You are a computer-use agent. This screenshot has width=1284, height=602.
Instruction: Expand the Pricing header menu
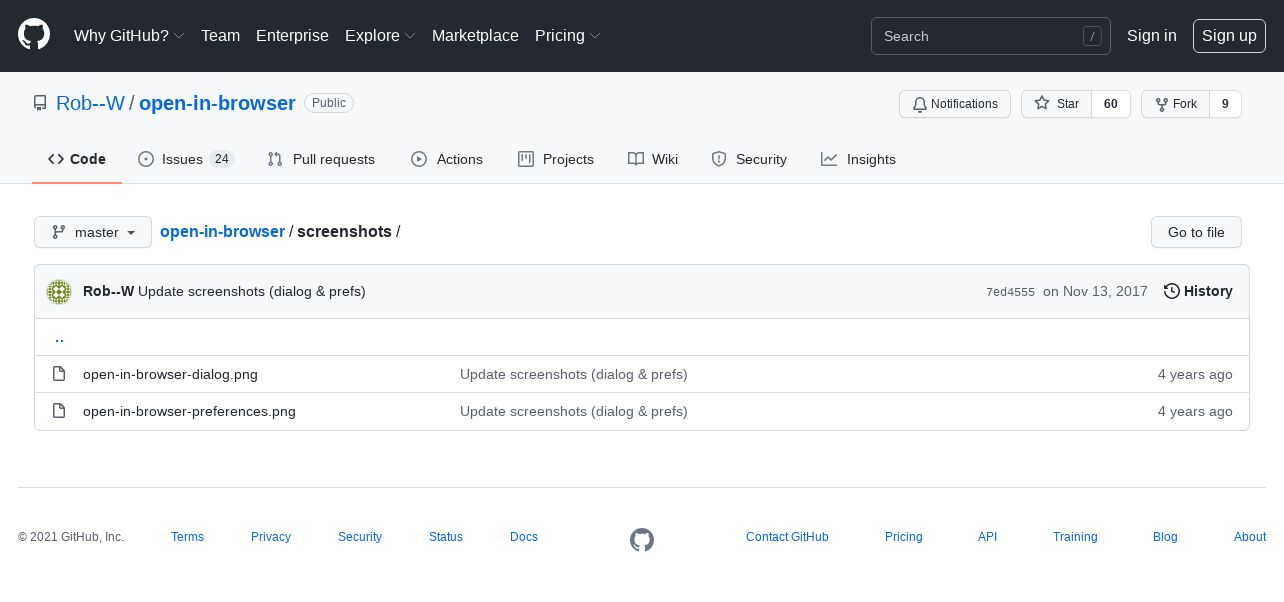tap(568, 35)
